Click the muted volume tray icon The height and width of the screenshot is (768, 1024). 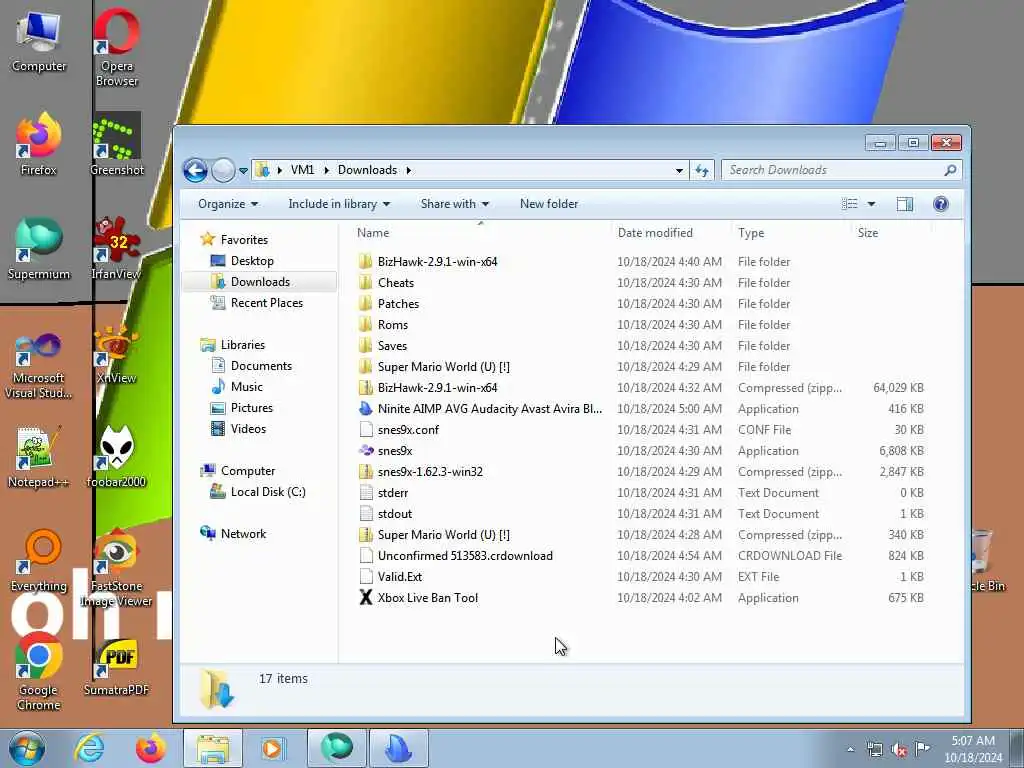click(x=899, y=750)
